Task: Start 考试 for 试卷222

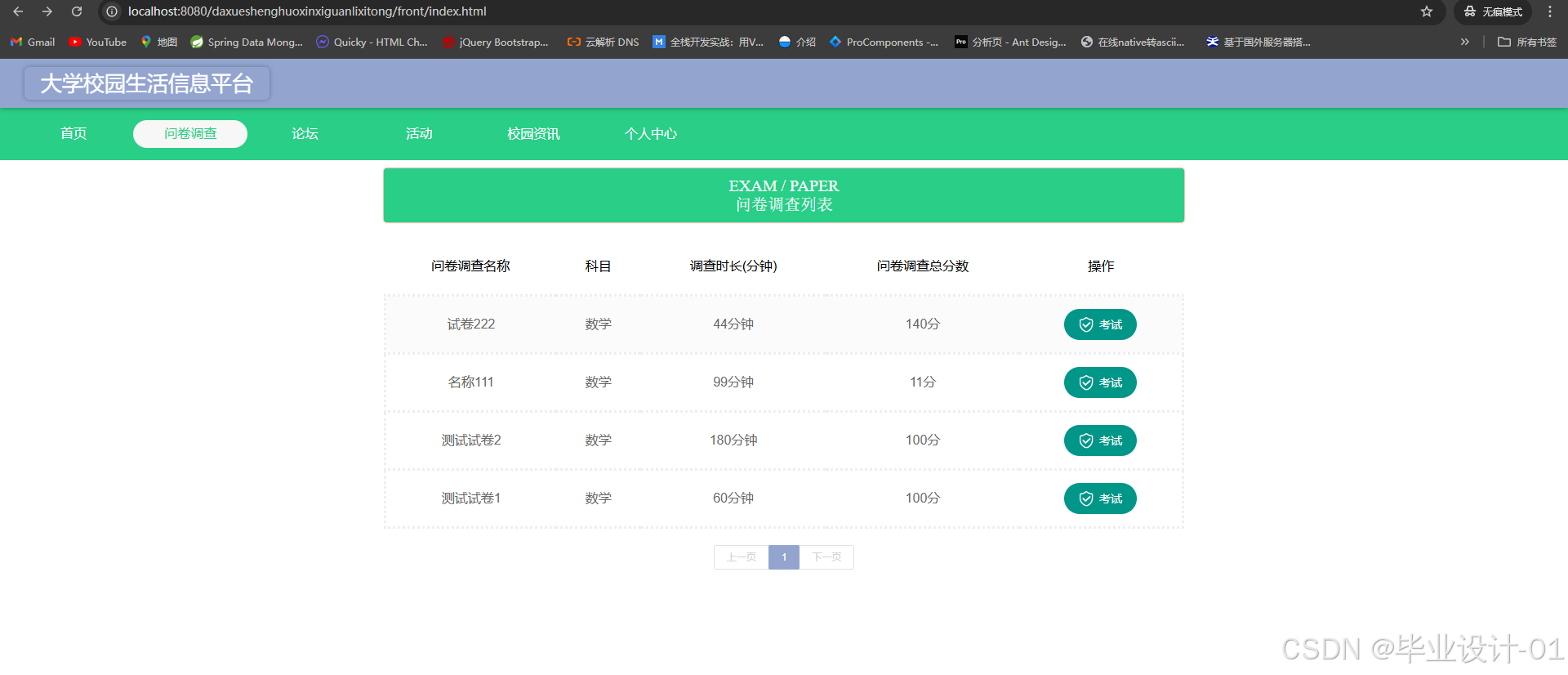Action: tap(1100, 324)
